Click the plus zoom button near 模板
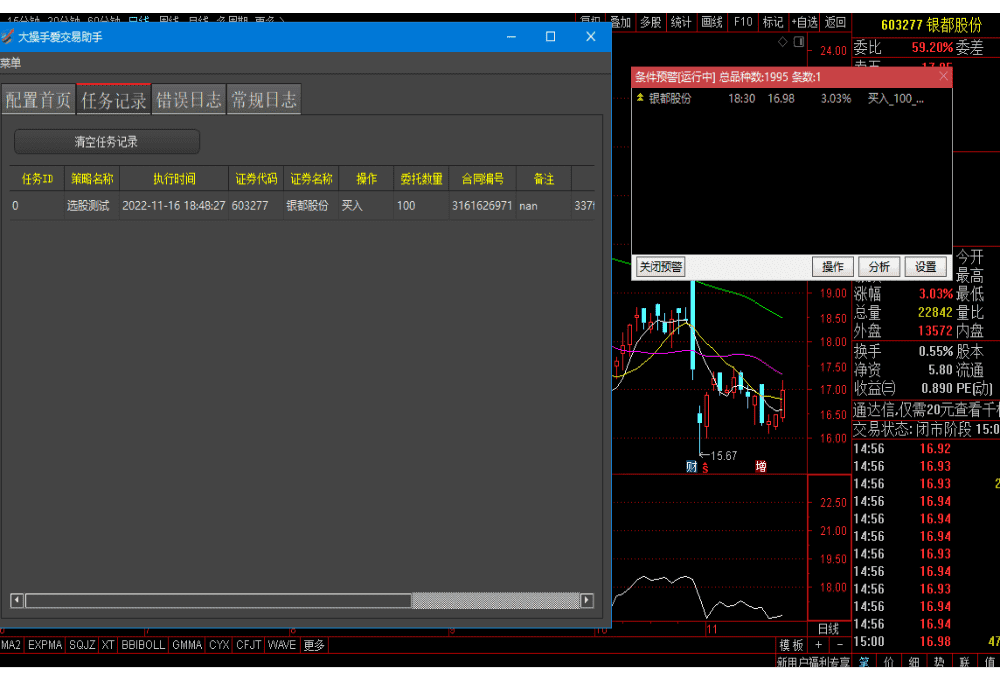 click(x=818, y=646)
